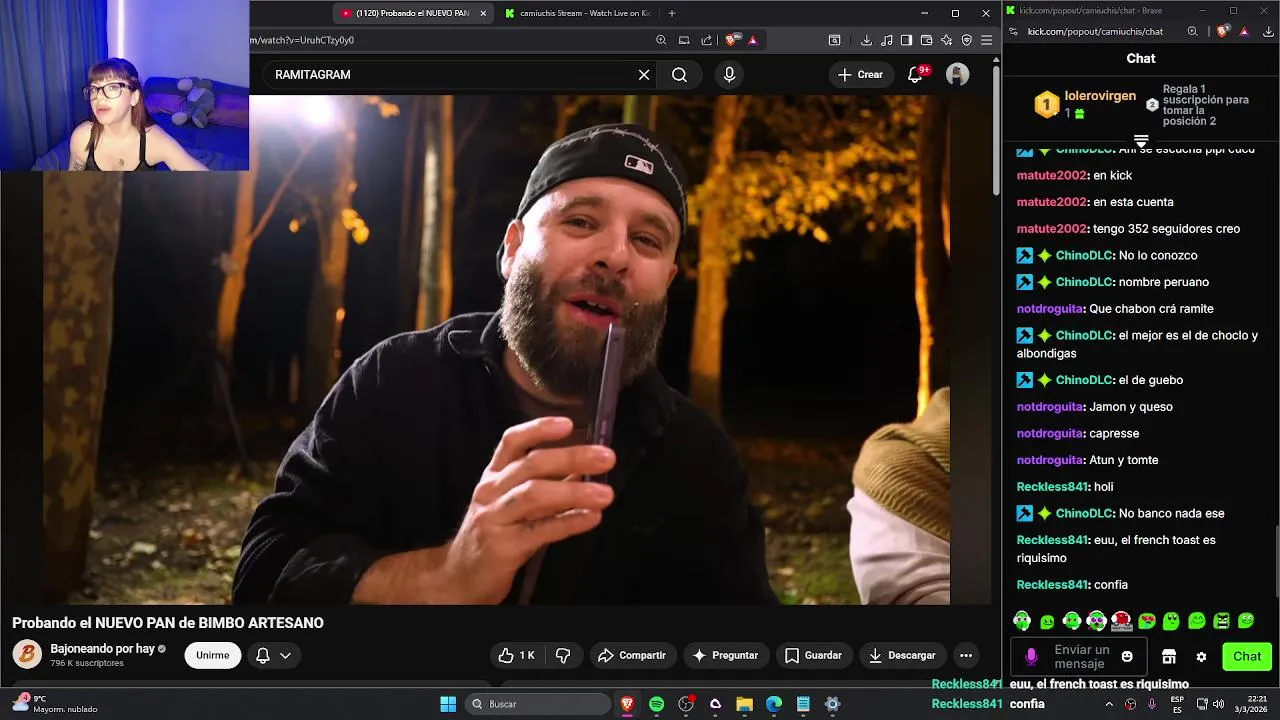Click the Descargar download button
The image size is (1280, 720).
pos(902,656)
